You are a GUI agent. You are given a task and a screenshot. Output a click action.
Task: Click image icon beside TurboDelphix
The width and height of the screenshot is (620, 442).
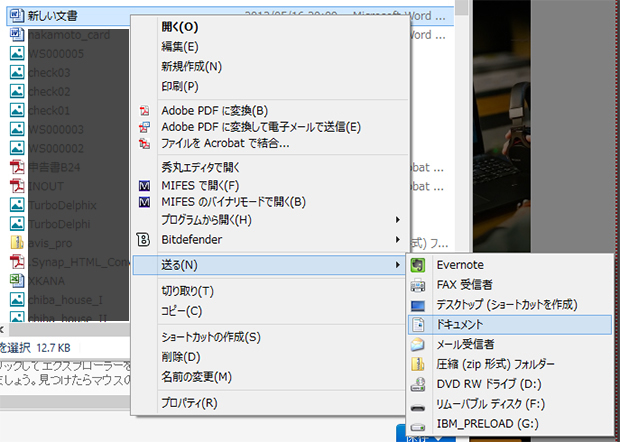pyautogui.click(x=17, y=205)
